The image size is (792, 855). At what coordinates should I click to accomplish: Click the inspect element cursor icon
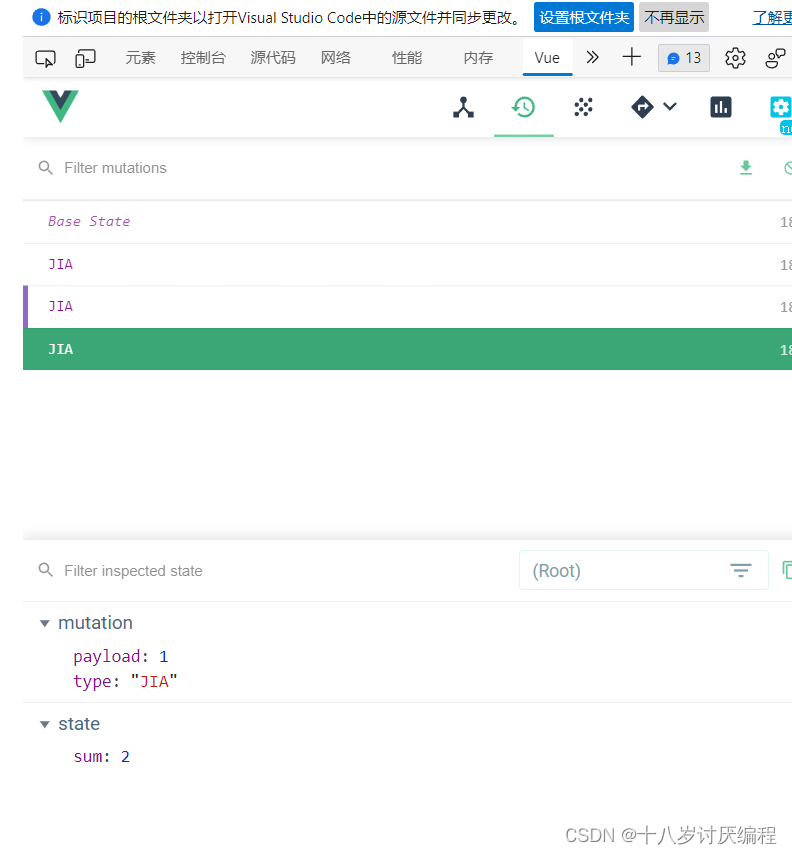[45, 58]
